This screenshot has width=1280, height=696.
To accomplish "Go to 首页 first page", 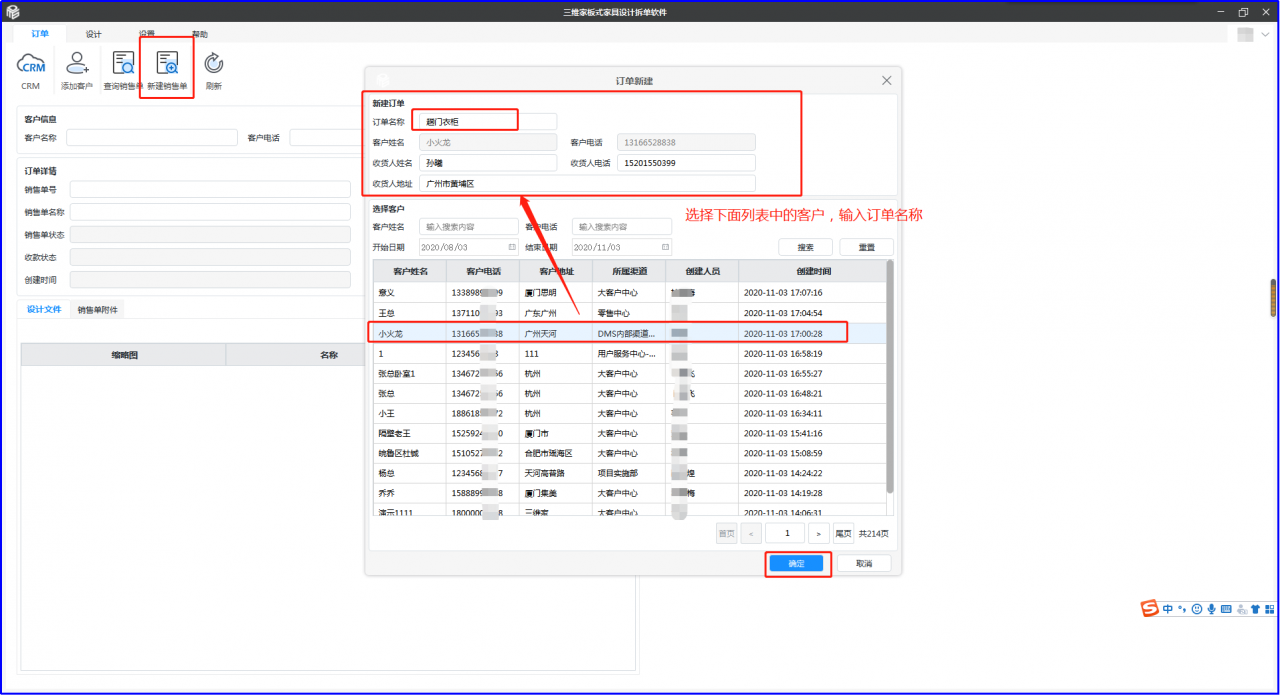I will pos(726,534).
